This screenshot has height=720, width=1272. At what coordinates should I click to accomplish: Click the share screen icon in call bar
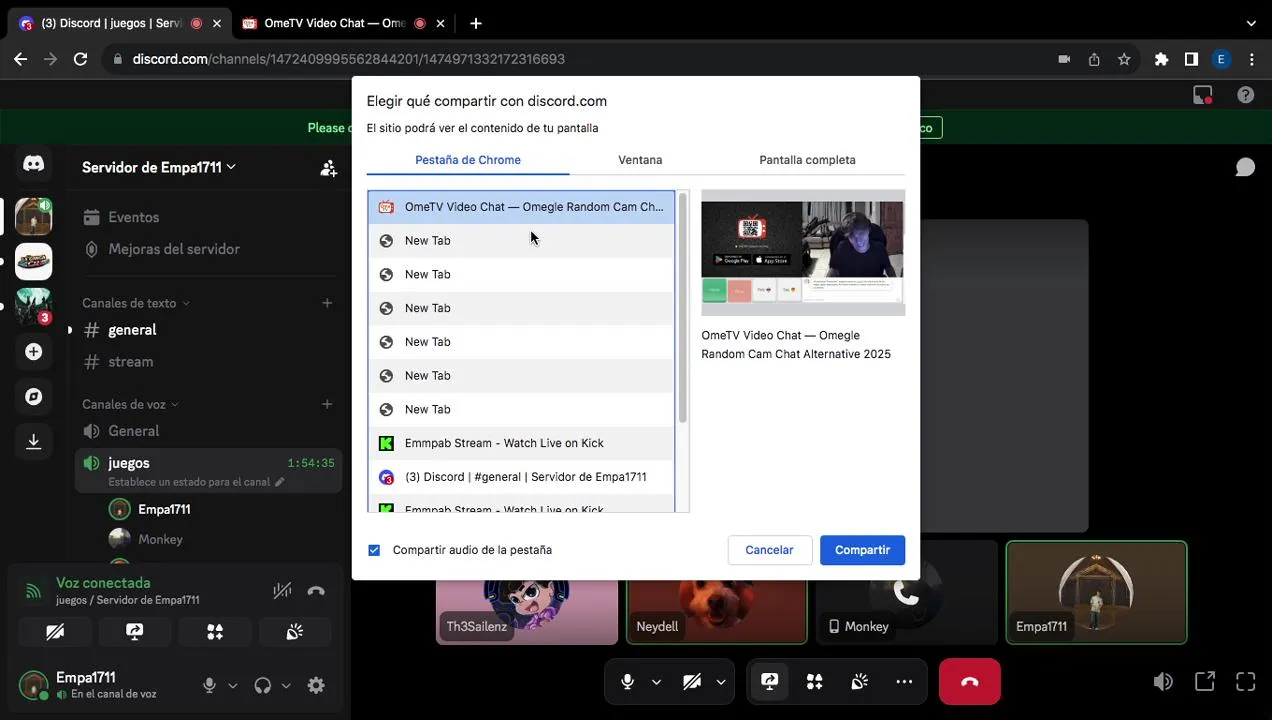tap(769, 682)
